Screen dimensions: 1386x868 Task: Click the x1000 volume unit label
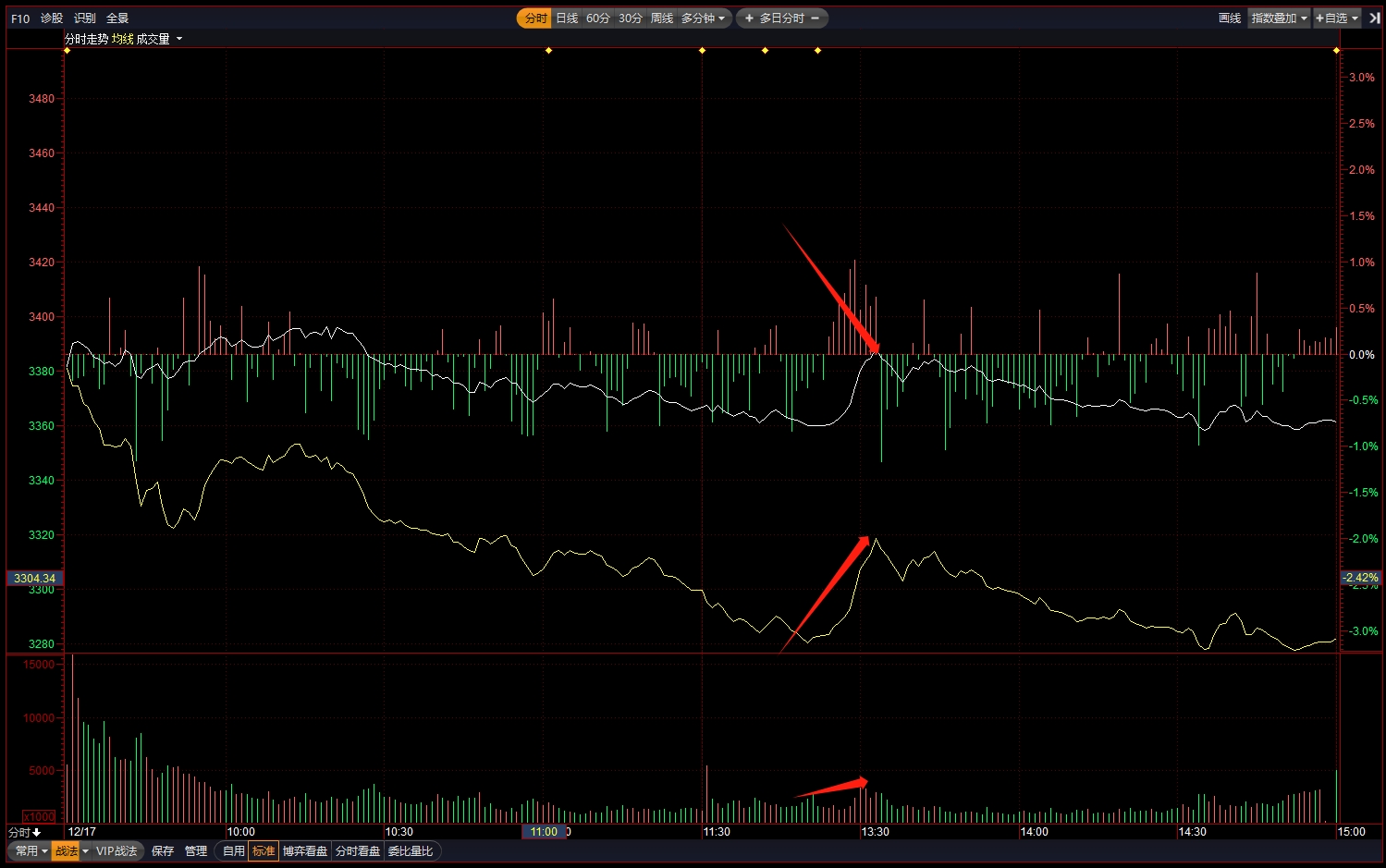click(40, 817)
